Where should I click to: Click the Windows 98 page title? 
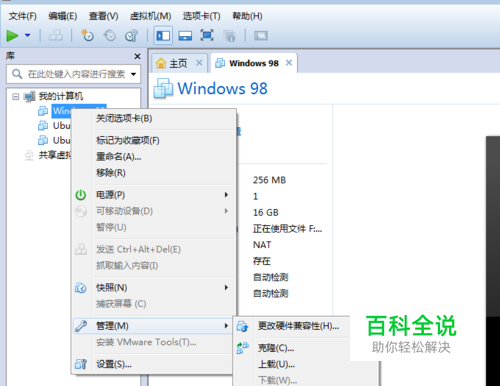[222, 89]
